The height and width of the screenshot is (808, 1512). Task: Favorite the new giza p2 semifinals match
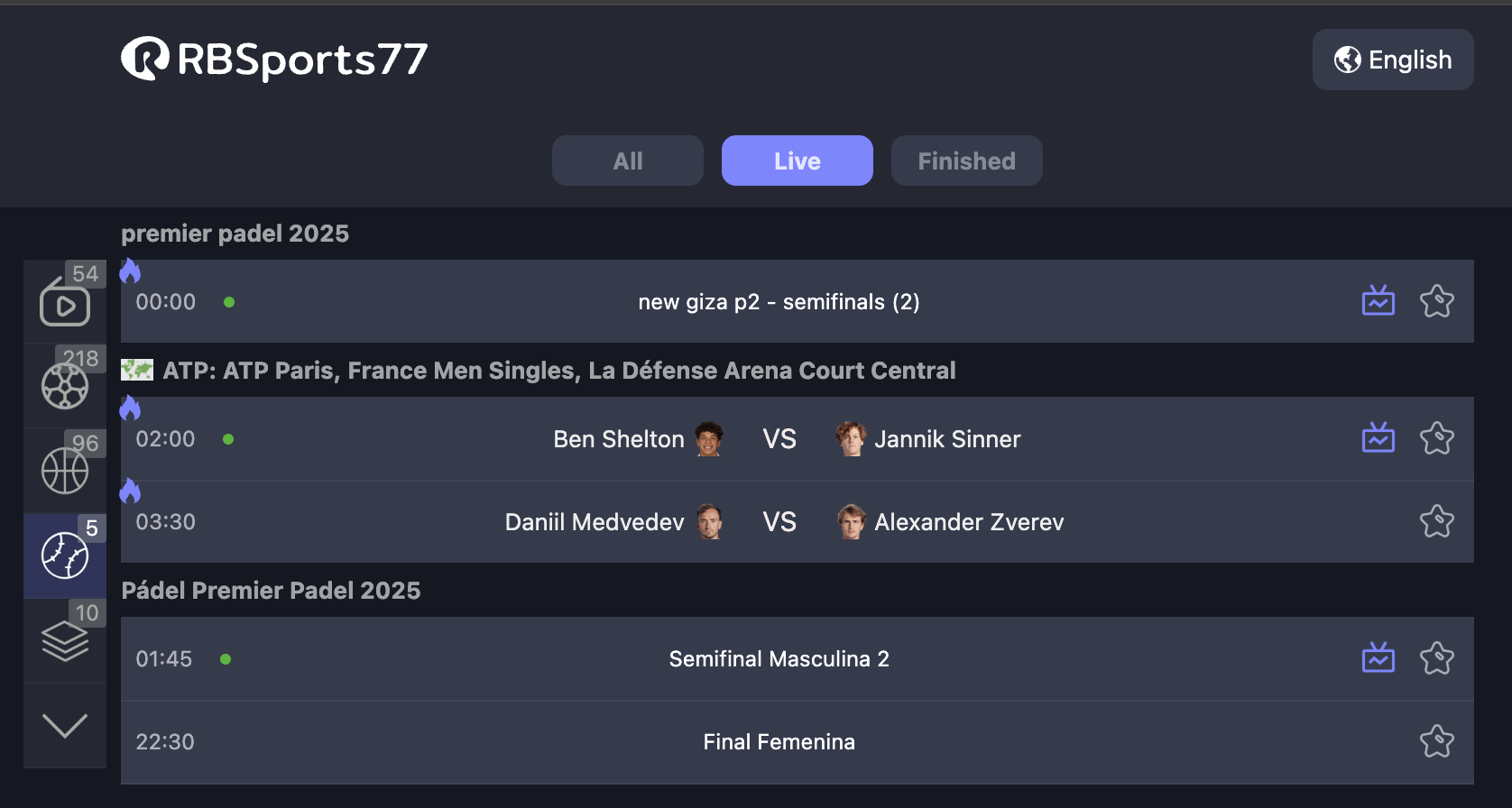point(1438,301)
